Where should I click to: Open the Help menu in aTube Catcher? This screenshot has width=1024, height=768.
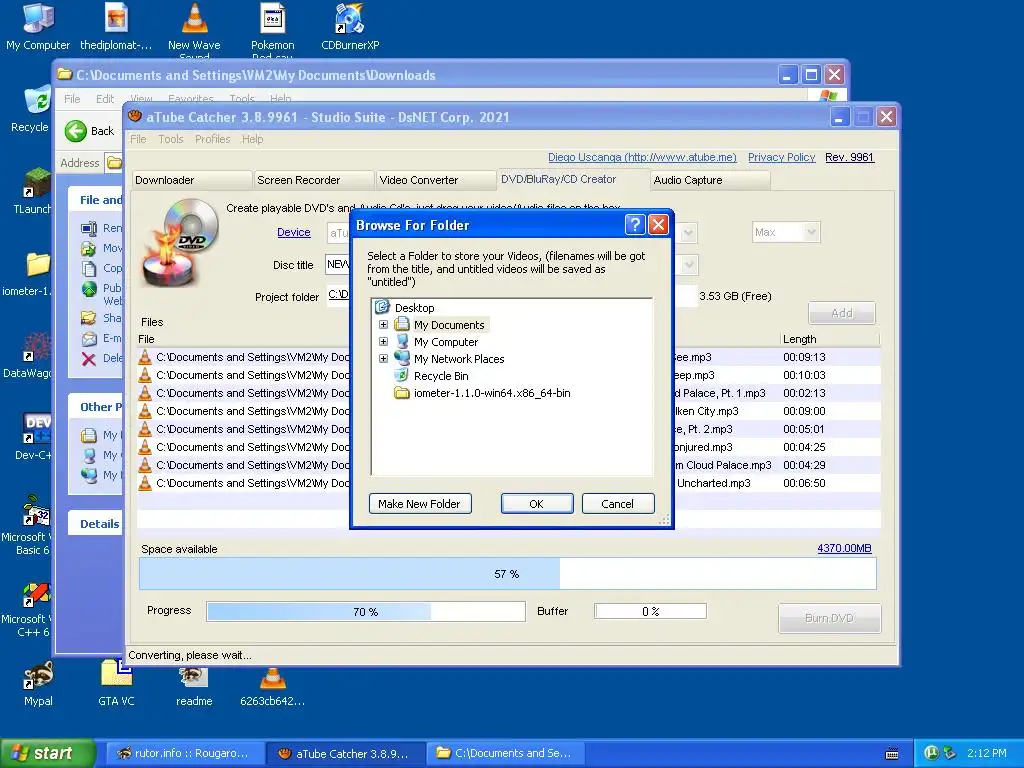tap(252, 139)
